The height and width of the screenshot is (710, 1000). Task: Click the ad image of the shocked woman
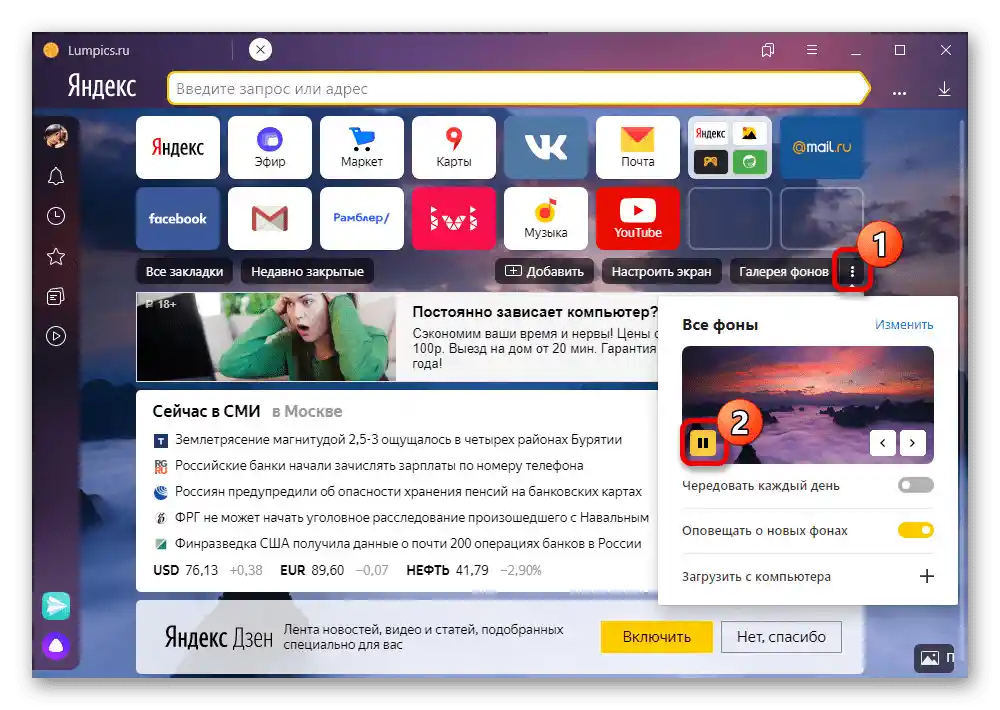[266, 337]
